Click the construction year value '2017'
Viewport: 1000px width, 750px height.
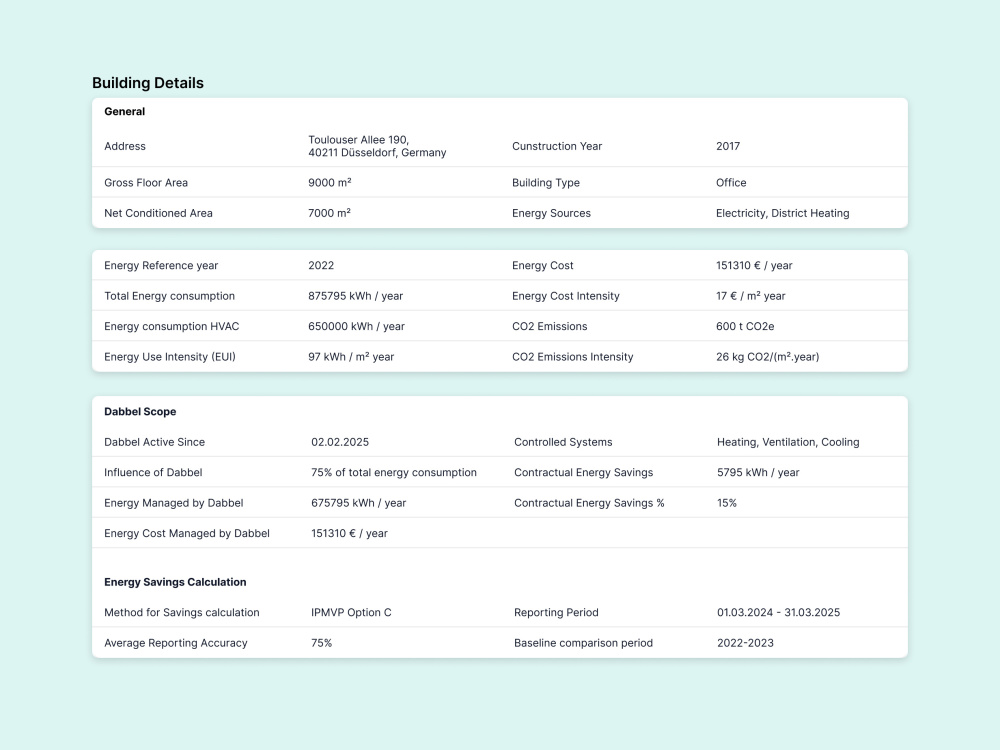[728, 146]
